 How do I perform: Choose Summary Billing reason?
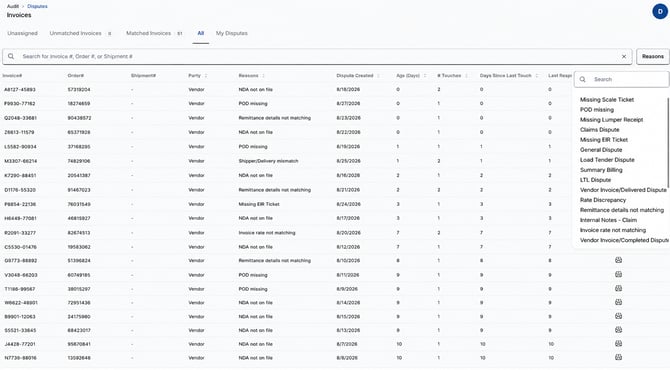[x=601, y=170]
